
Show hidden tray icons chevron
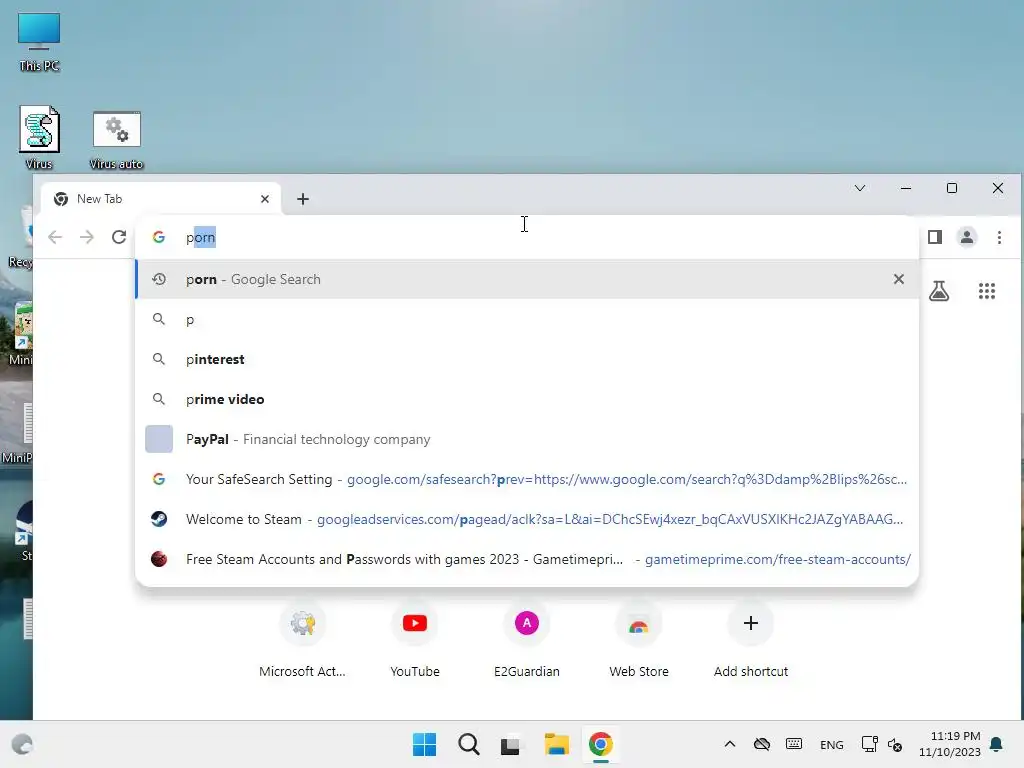pos(729,744)
